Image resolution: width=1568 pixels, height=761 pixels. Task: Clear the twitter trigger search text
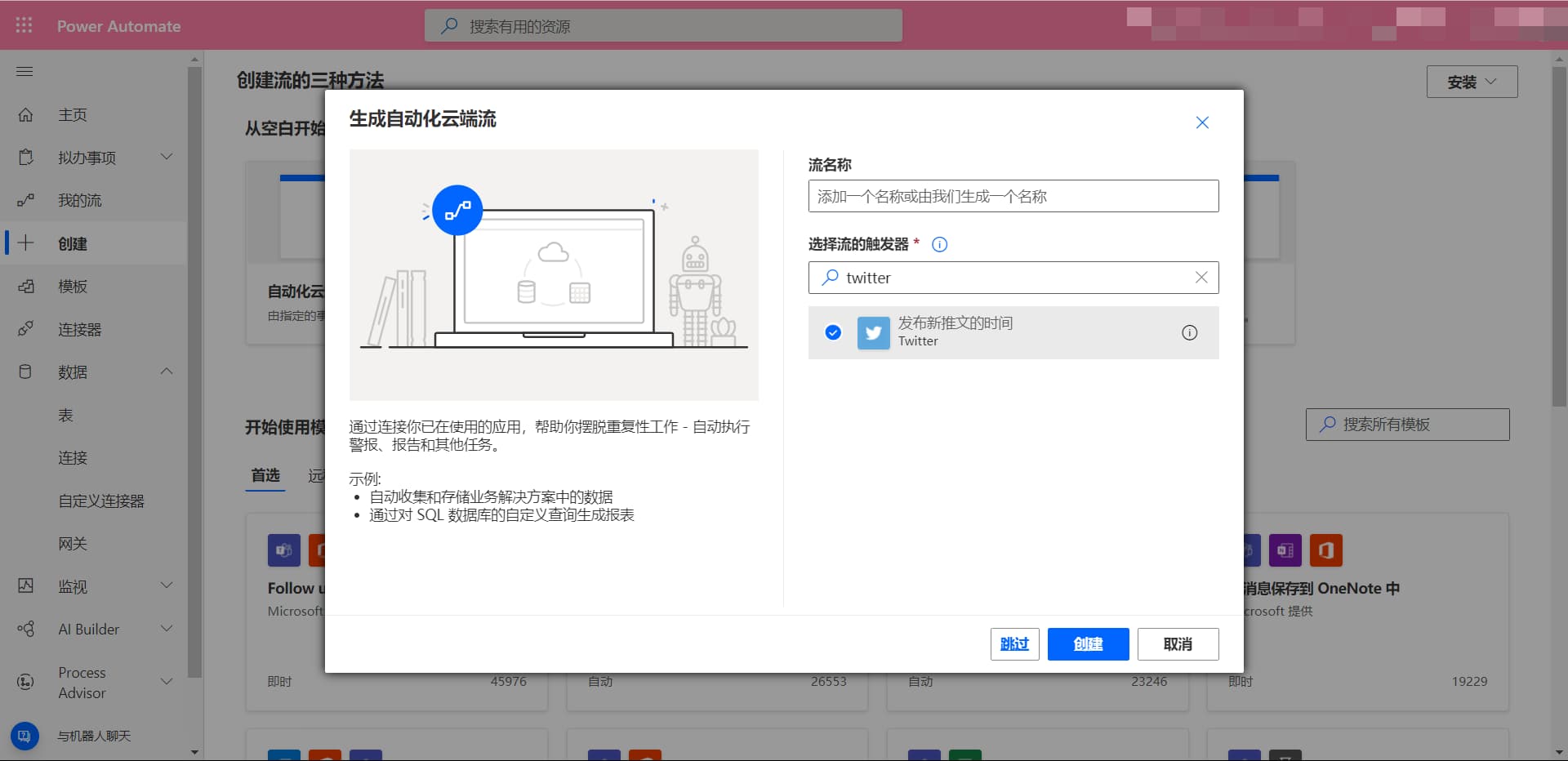1201,278
